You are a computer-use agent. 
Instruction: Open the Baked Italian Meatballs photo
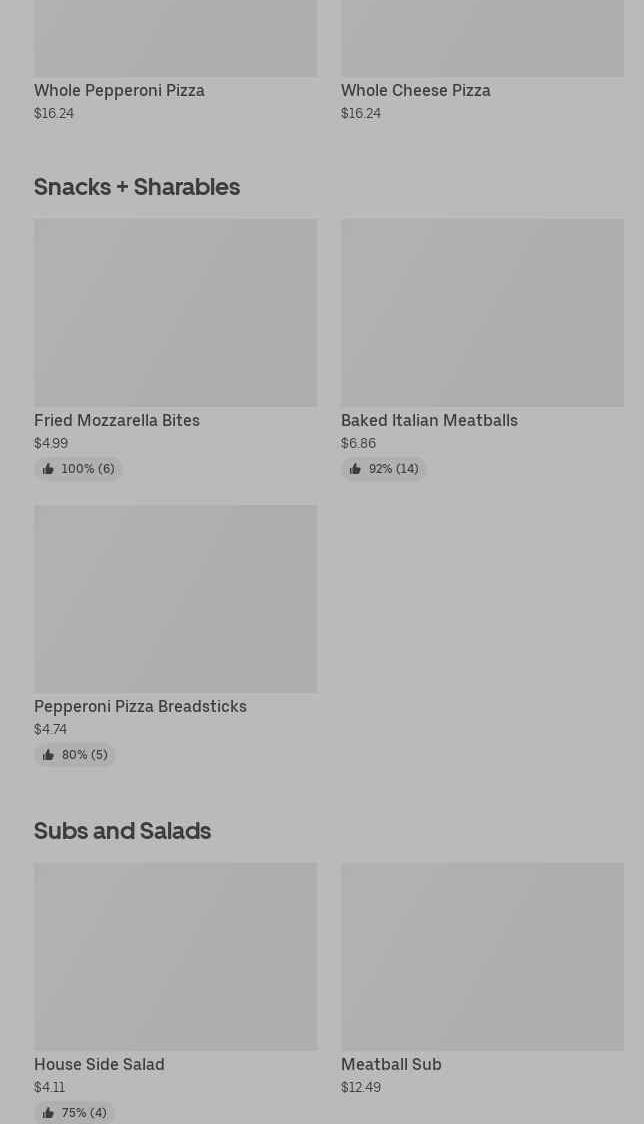tap(482, 312)
